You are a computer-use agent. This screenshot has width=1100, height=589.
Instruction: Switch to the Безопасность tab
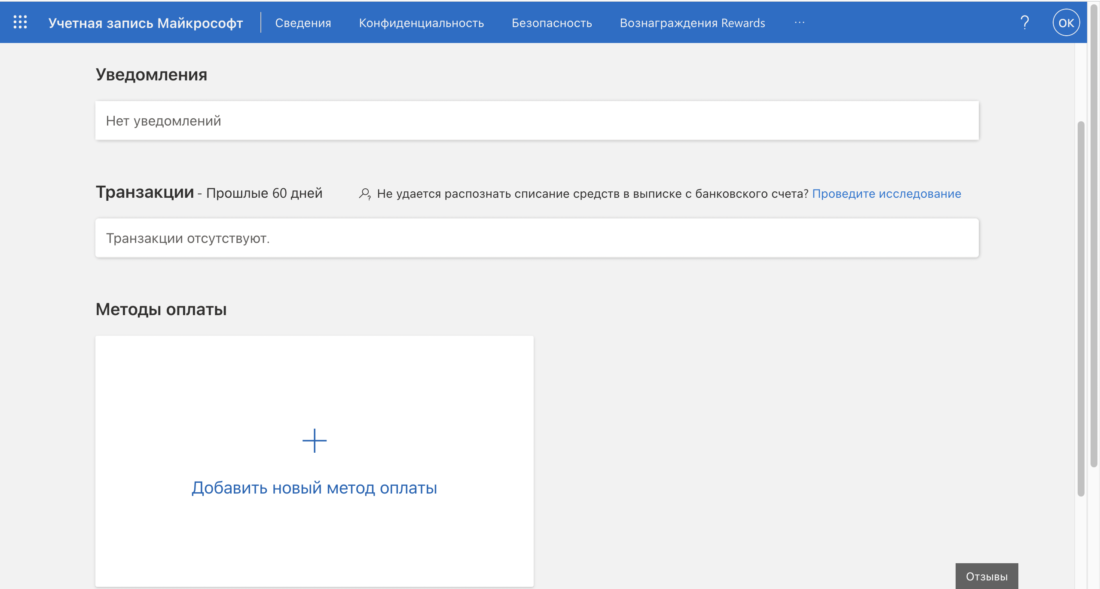point(552,22)
